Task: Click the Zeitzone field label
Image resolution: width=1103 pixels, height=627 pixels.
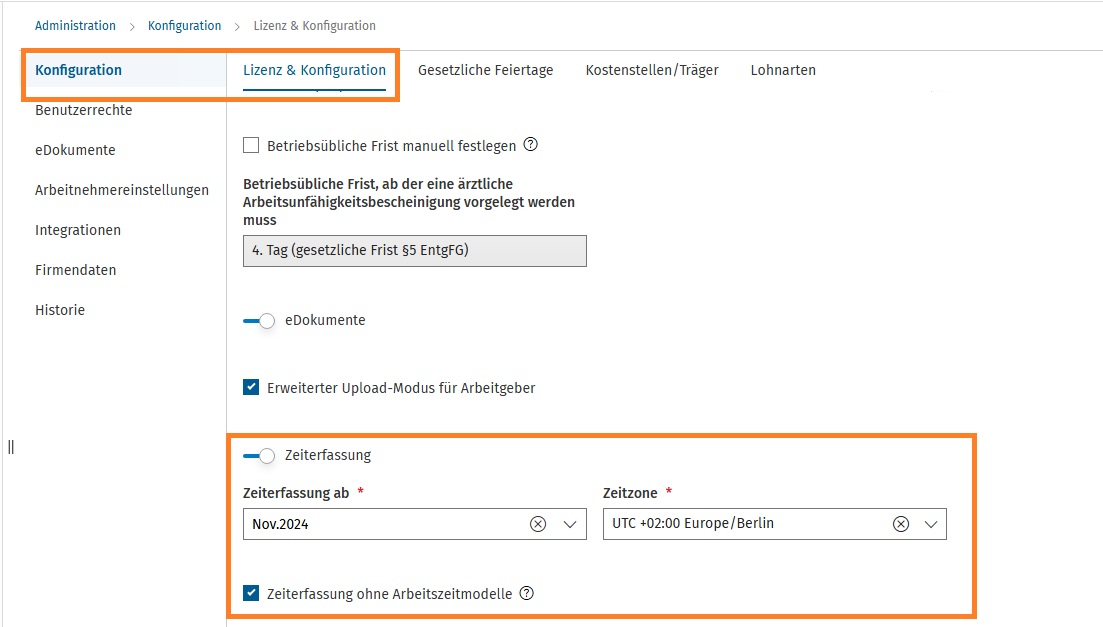Action: (630, 493)
